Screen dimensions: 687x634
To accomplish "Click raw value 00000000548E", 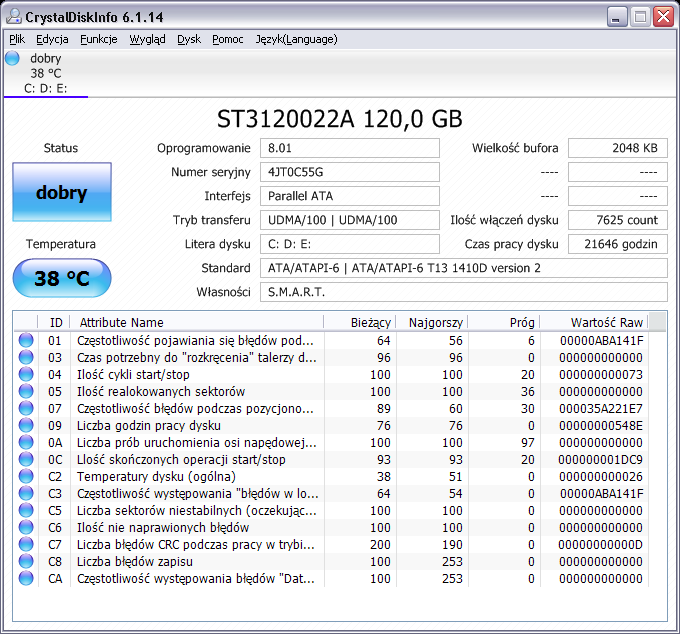I will (601, 425).
